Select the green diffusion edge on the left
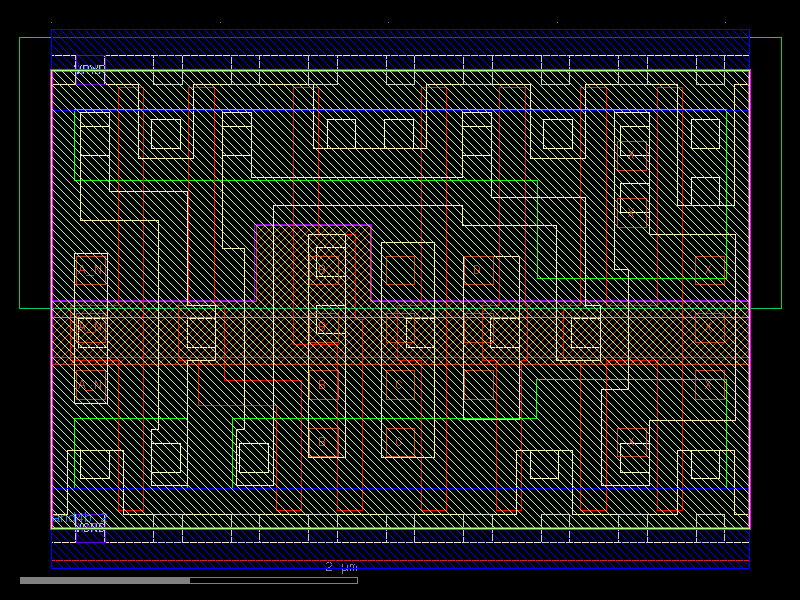This screenshot has width=800, height=600. pyautogui.click(x=74, y=150)
